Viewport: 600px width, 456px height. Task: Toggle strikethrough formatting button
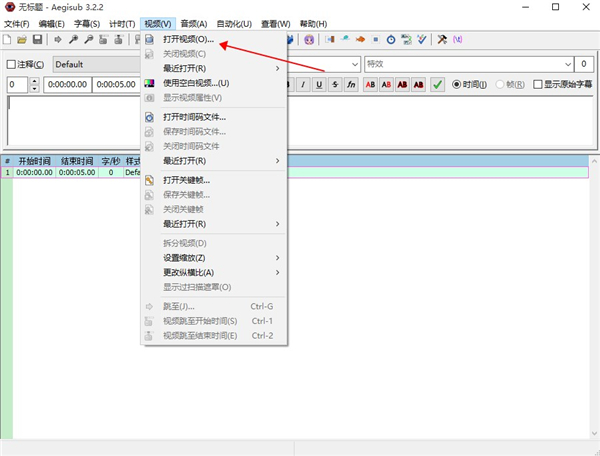pos(335,84)
